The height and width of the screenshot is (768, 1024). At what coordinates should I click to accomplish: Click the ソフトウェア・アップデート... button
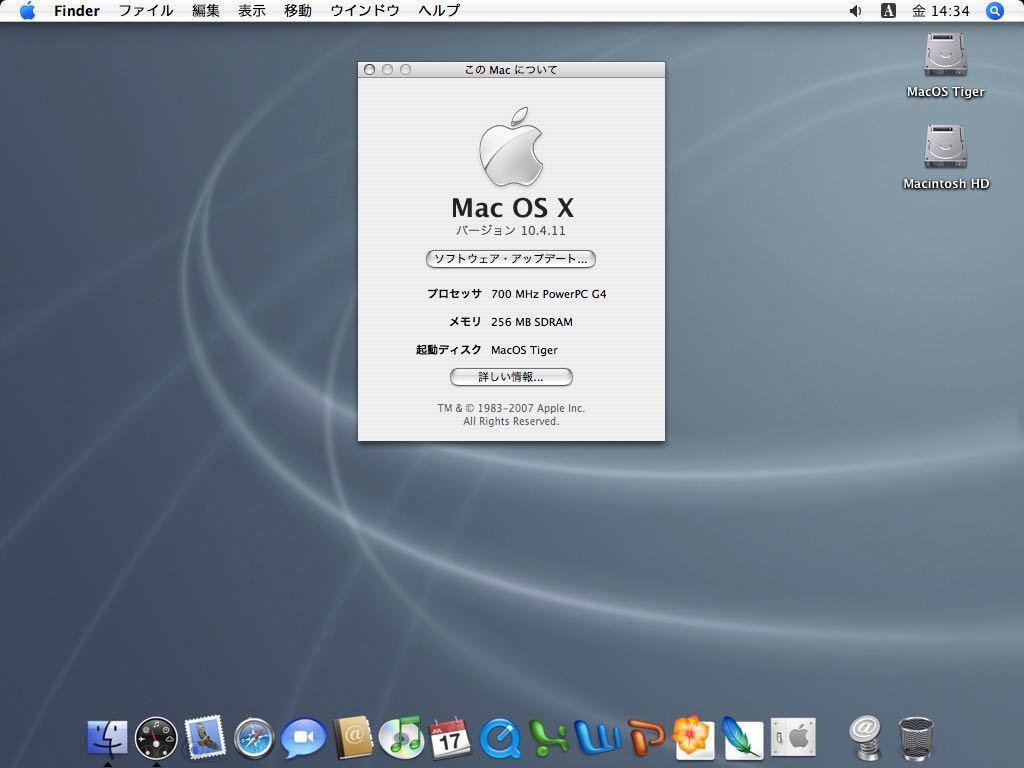tap(511, 259)
